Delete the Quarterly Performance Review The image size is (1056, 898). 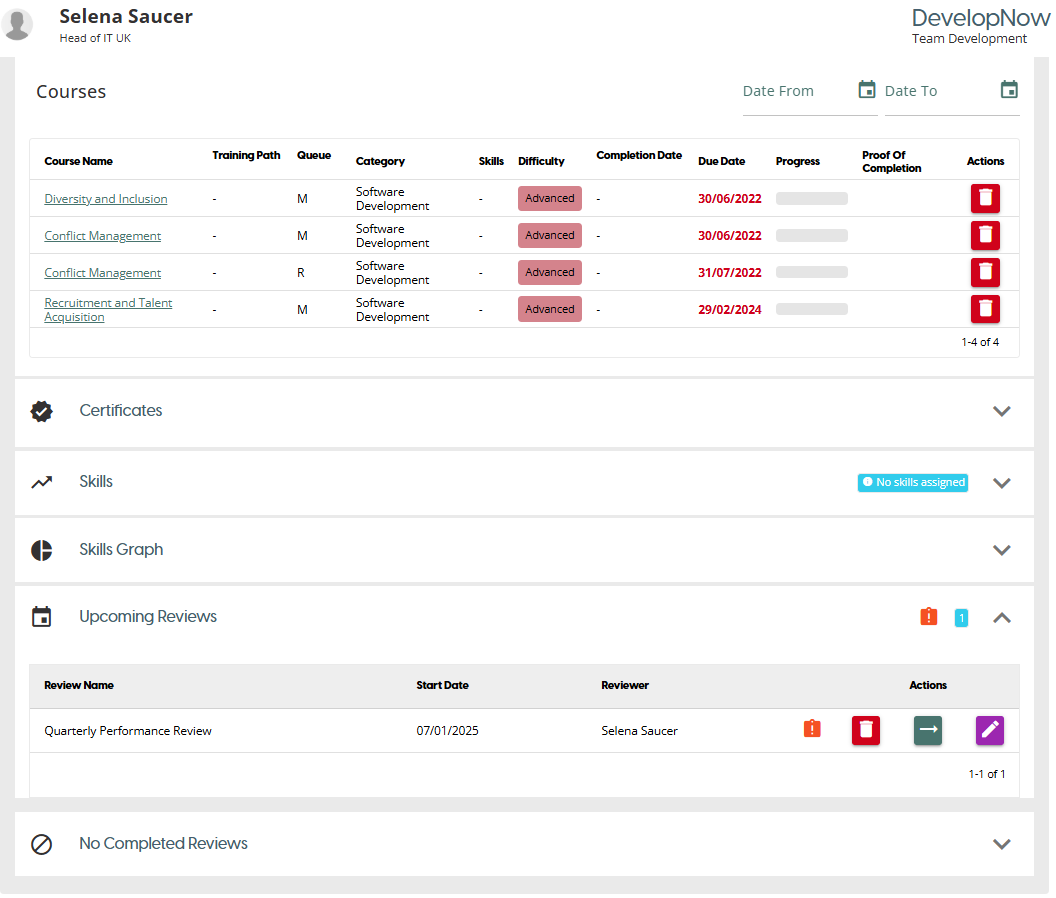[x=866, y=731]
